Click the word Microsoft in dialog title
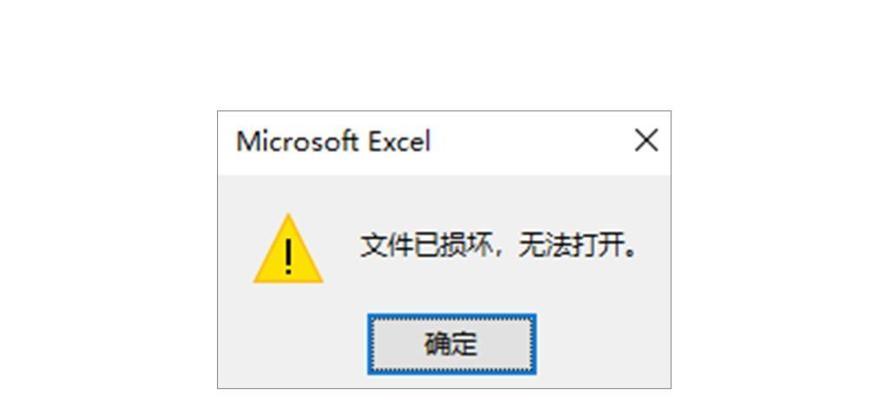 (298, 141)
